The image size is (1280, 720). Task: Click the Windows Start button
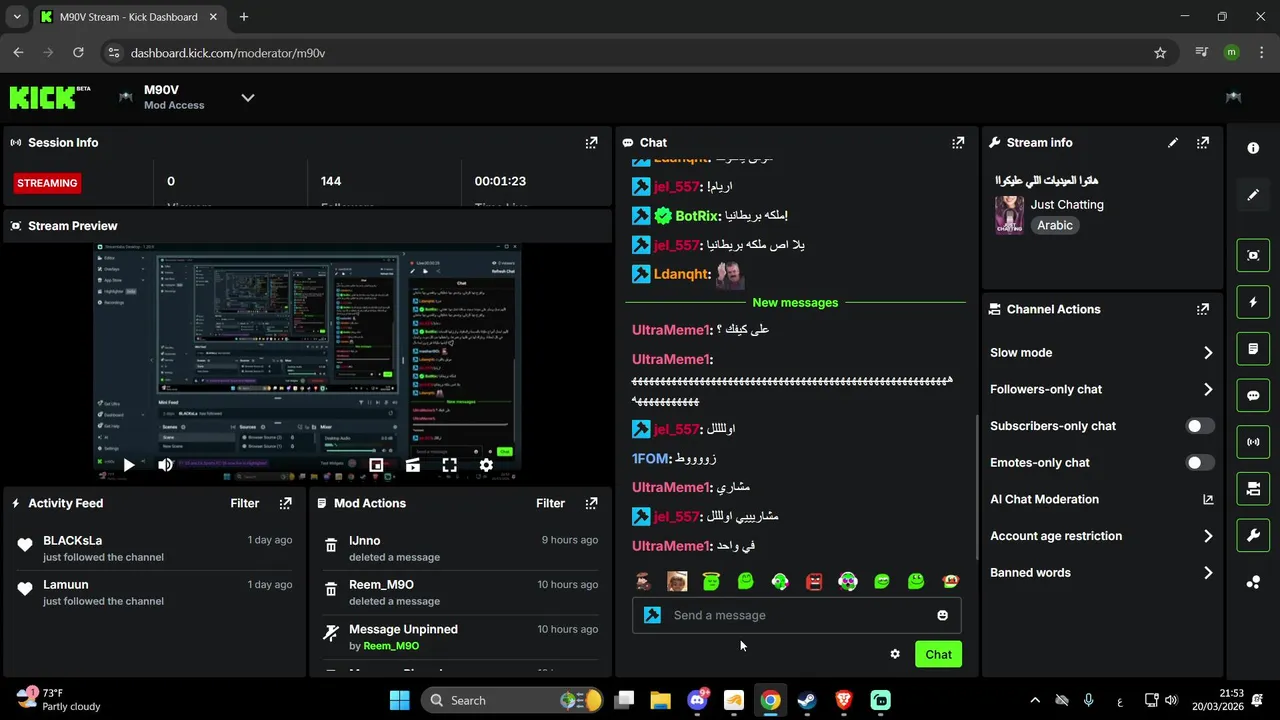coord(399,700)
